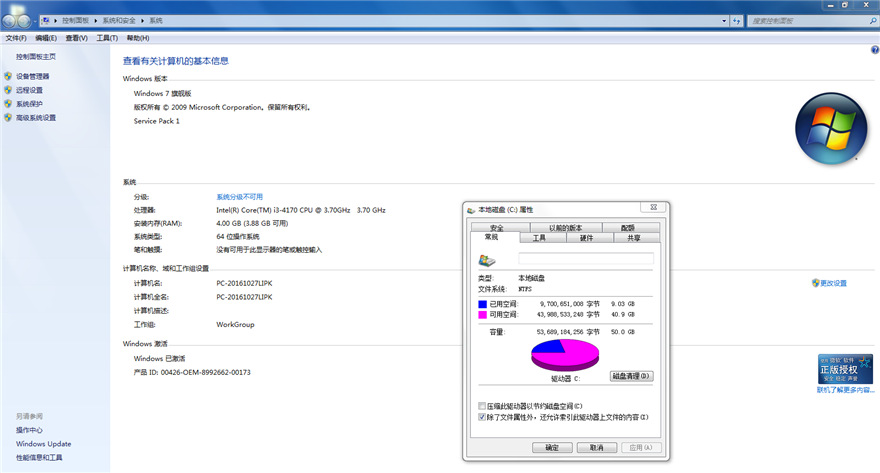Click the Forward navigation arrow button
880x473 pixels.
24,21
